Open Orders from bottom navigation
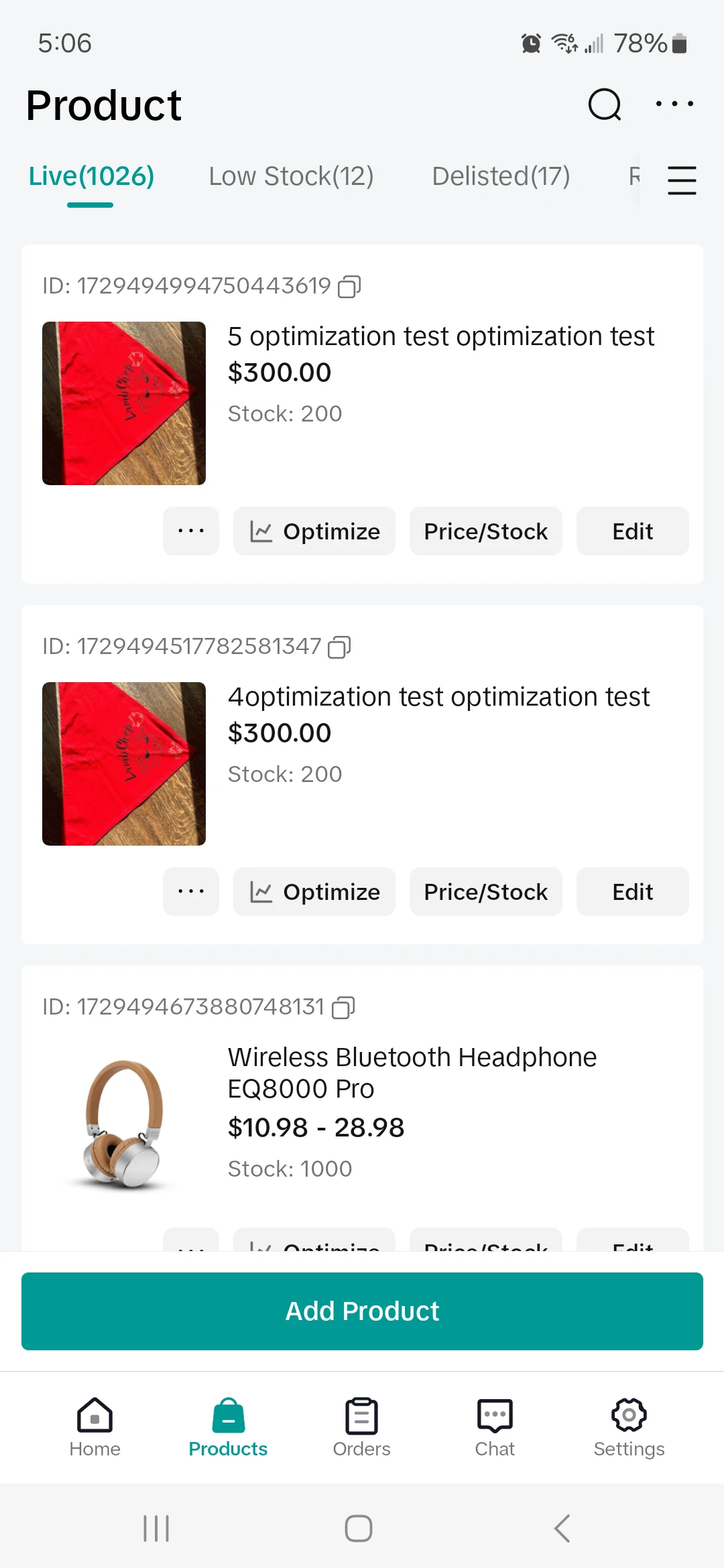 361,1427
